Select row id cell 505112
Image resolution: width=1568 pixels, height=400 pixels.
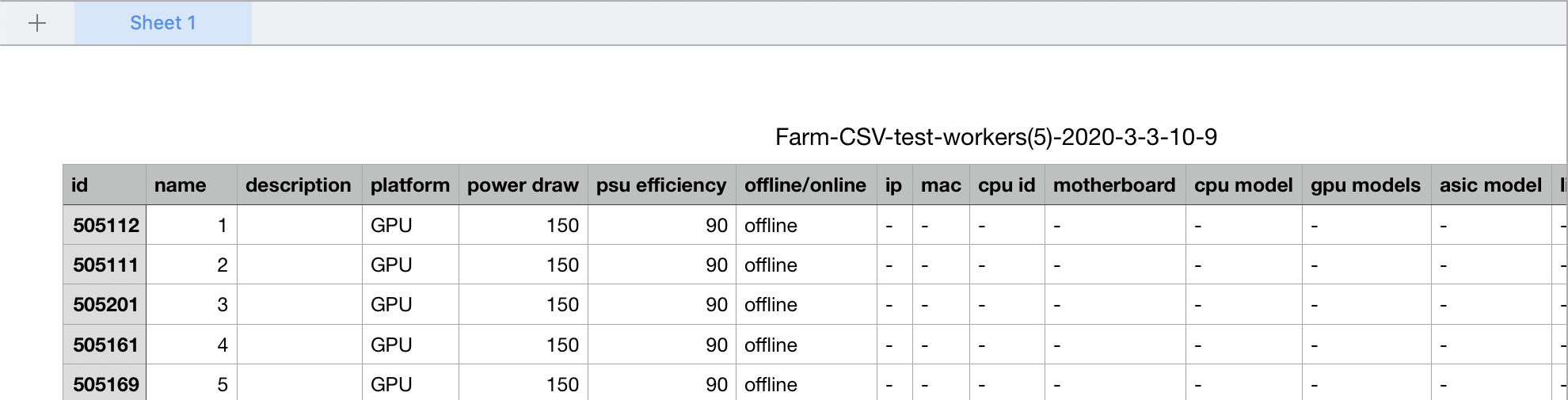pyautogui.click(x=105, y=226)
